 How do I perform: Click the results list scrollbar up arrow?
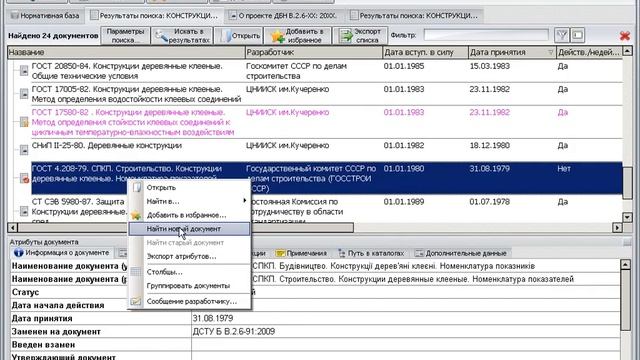pyautogui.click(x=627, y=51)
